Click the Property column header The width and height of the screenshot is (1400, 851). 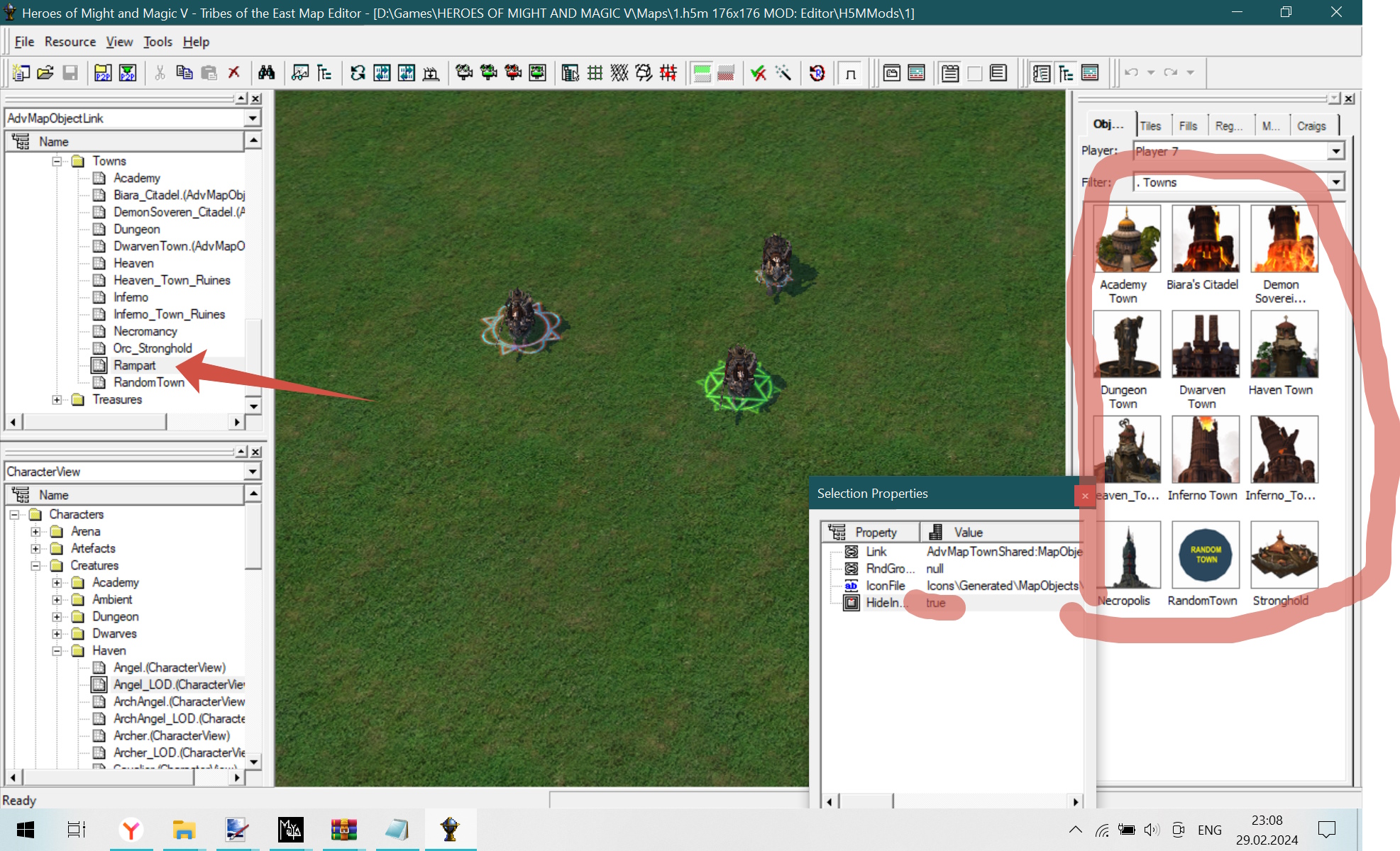pyautogui.click(x=871, y=532)
